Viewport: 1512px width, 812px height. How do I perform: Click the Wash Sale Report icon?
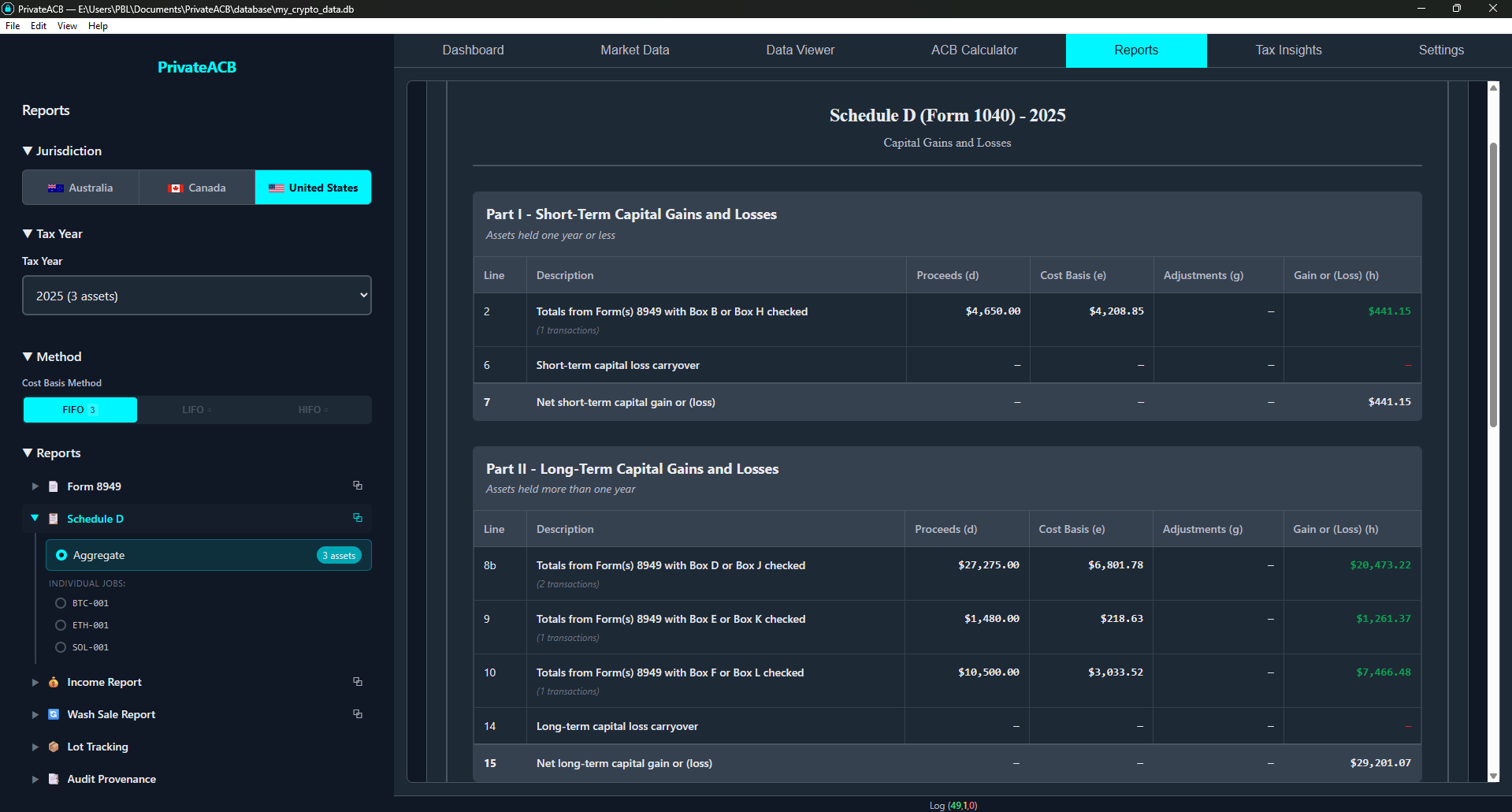(54, 714)
